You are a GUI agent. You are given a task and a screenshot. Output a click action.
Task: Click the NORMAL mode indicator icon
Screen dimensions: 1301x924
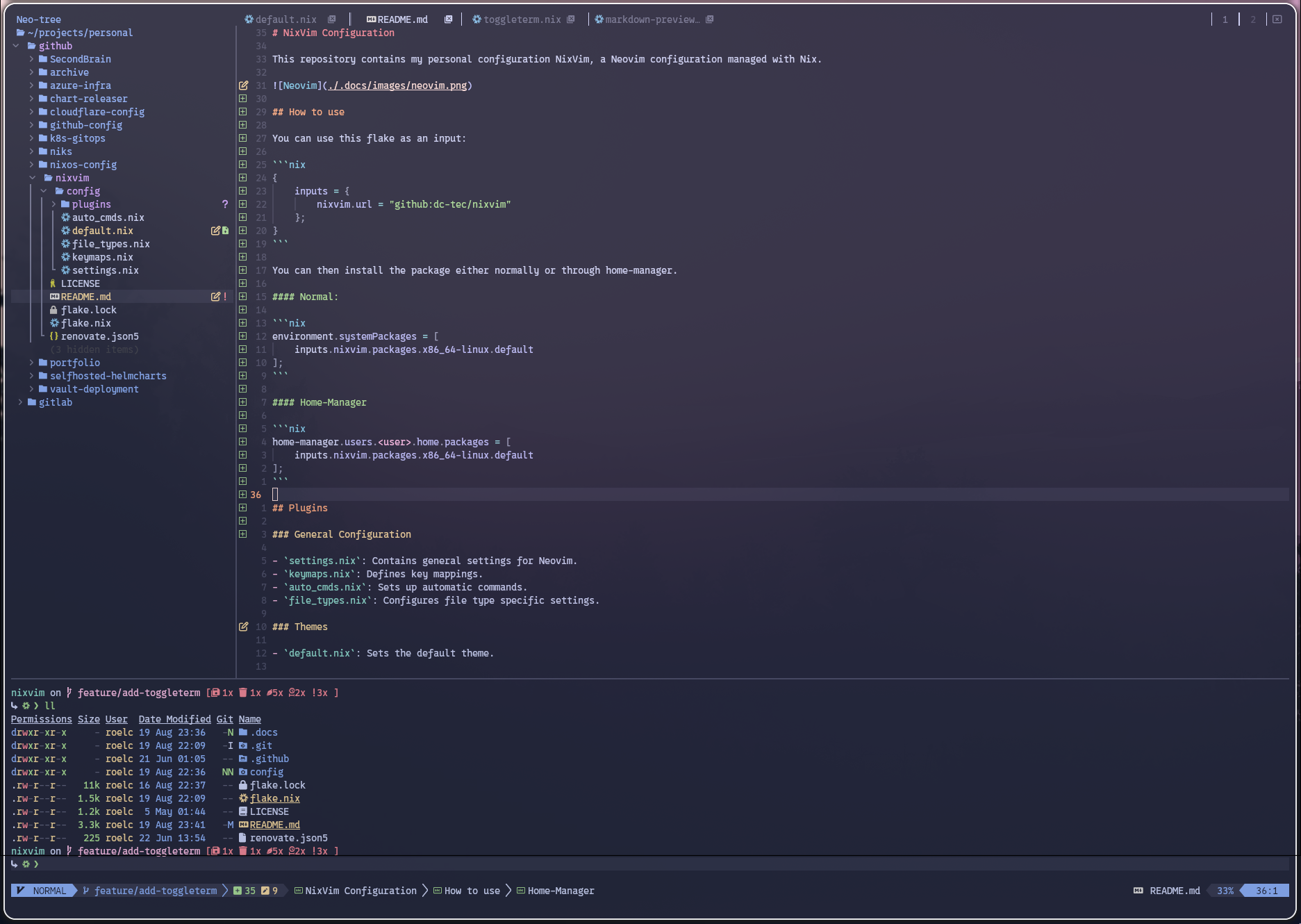point(22,890)
